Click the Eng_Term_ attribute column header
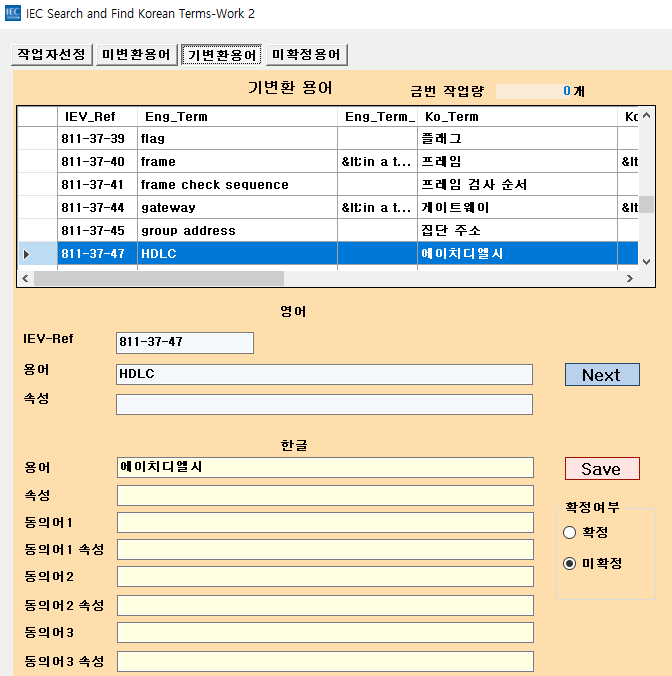 378,116
